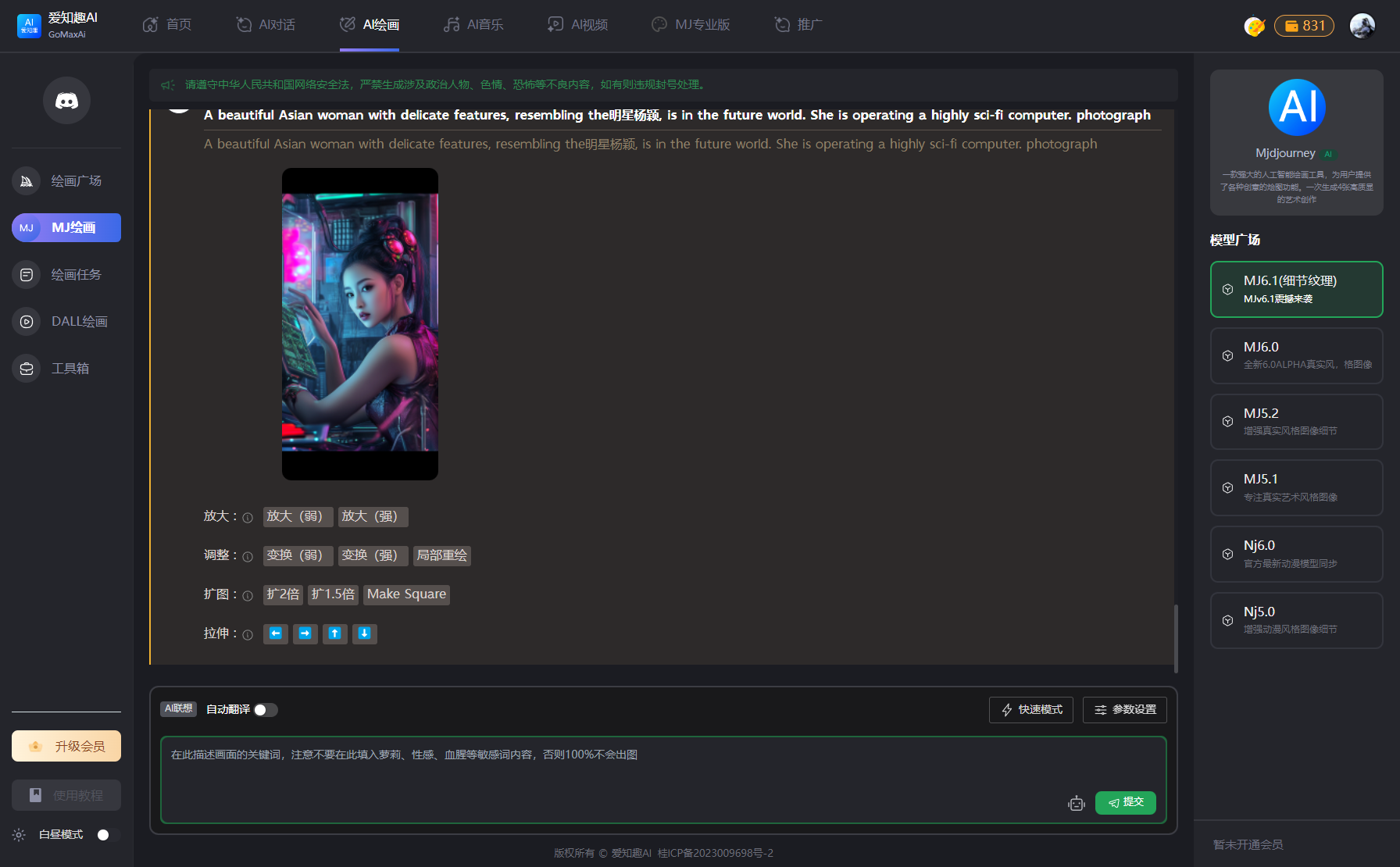Select the MJ5.1 model
Screen dimensions: 1400x867
pos(1297,488)
